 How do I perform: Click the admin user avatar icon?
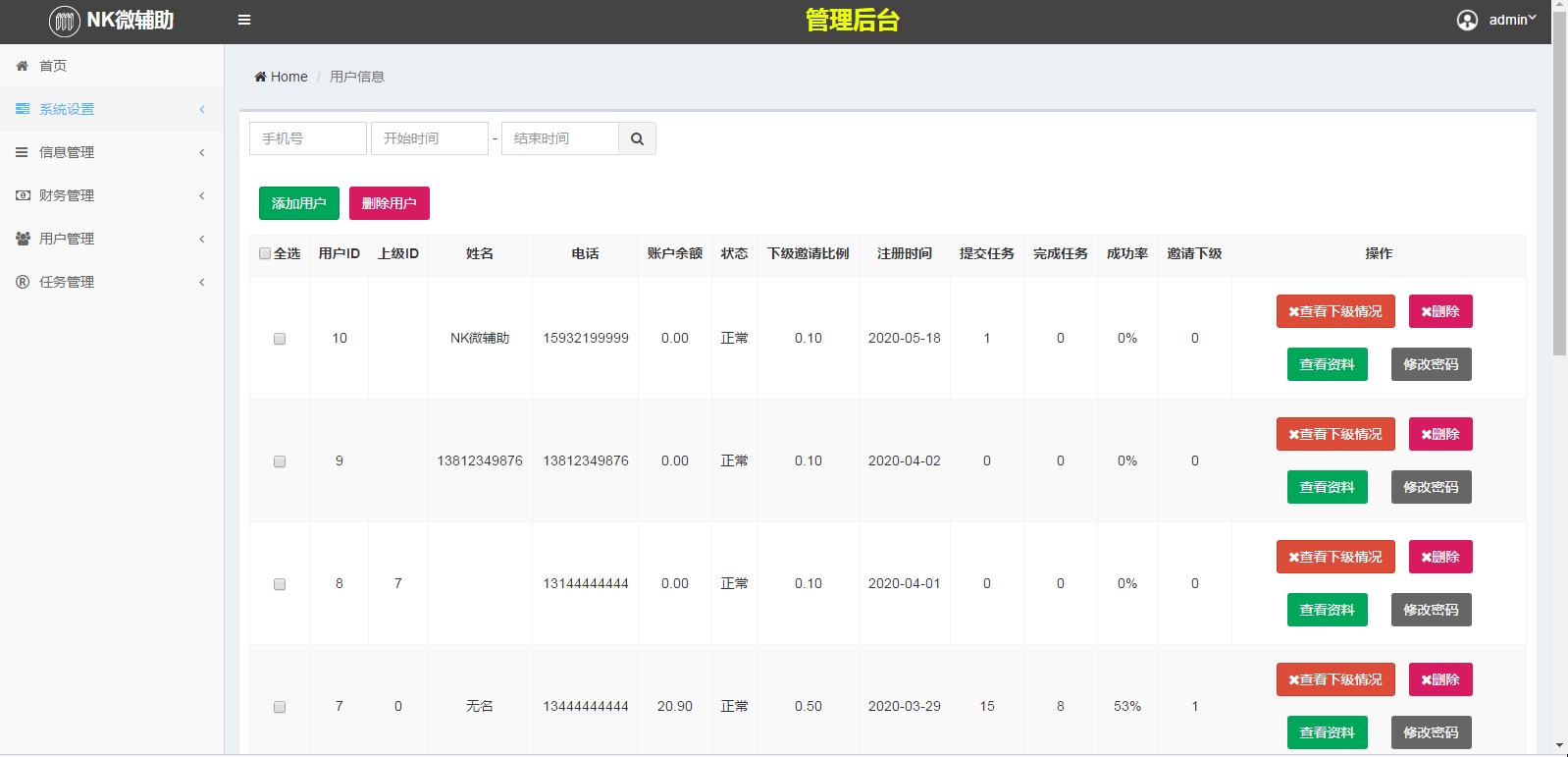coord(1467,21)
